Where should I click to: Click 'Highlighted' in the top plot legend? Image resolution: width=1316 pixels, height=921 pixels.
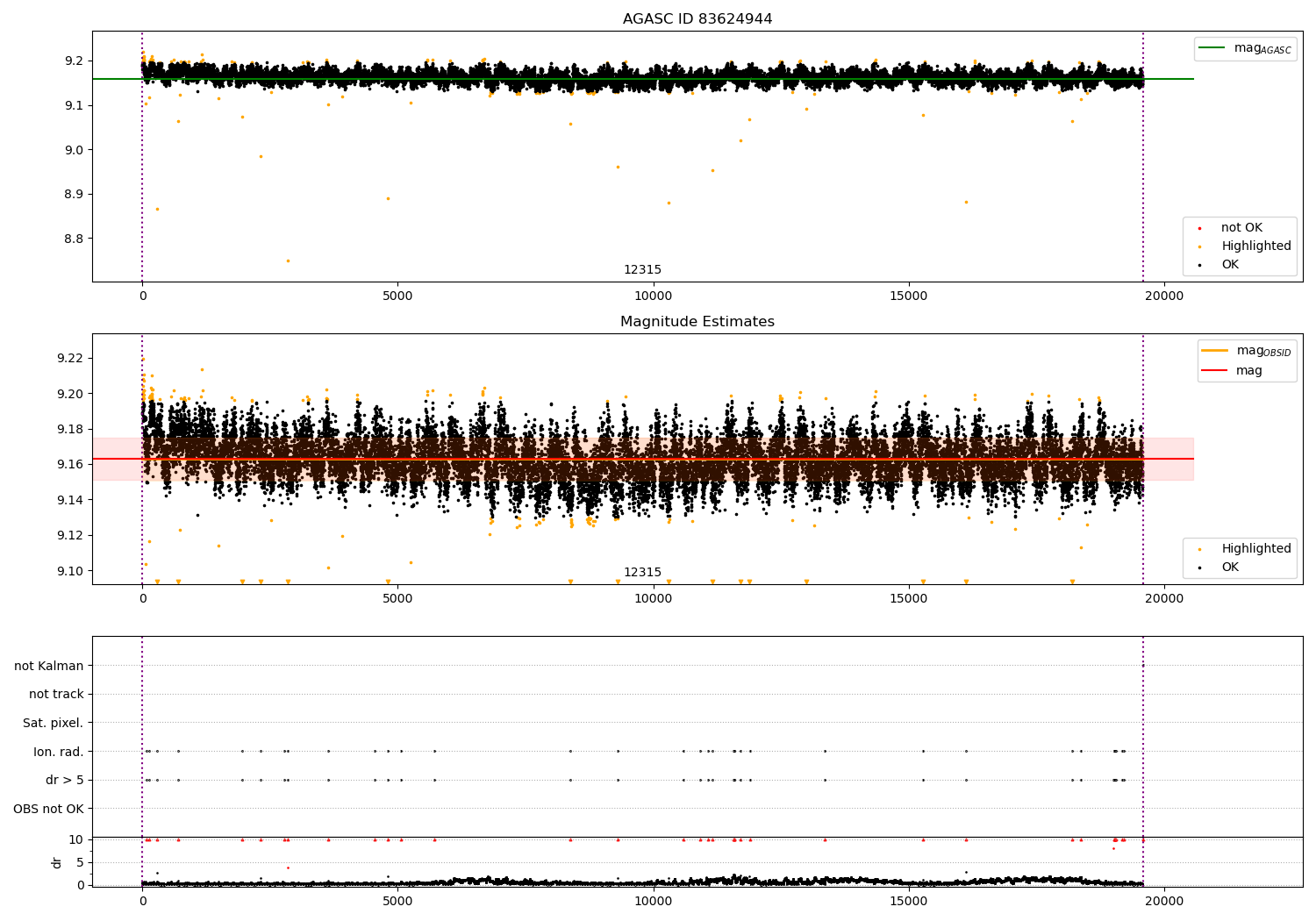pyautogui.click(x=1256, y=246)
